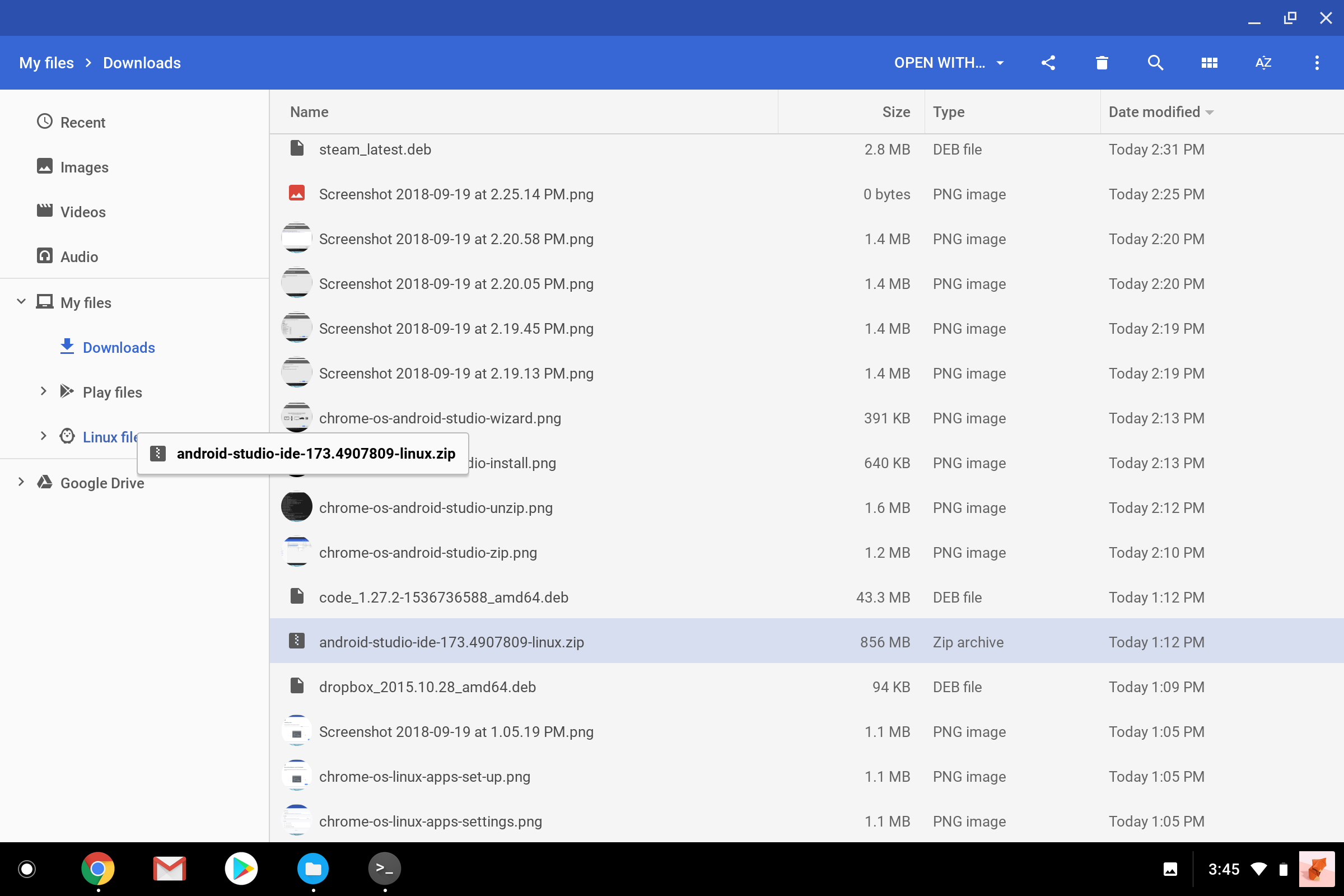Click the A-Z sort icon
Screen dimensions: 1344x896
tap(1263, 63)
